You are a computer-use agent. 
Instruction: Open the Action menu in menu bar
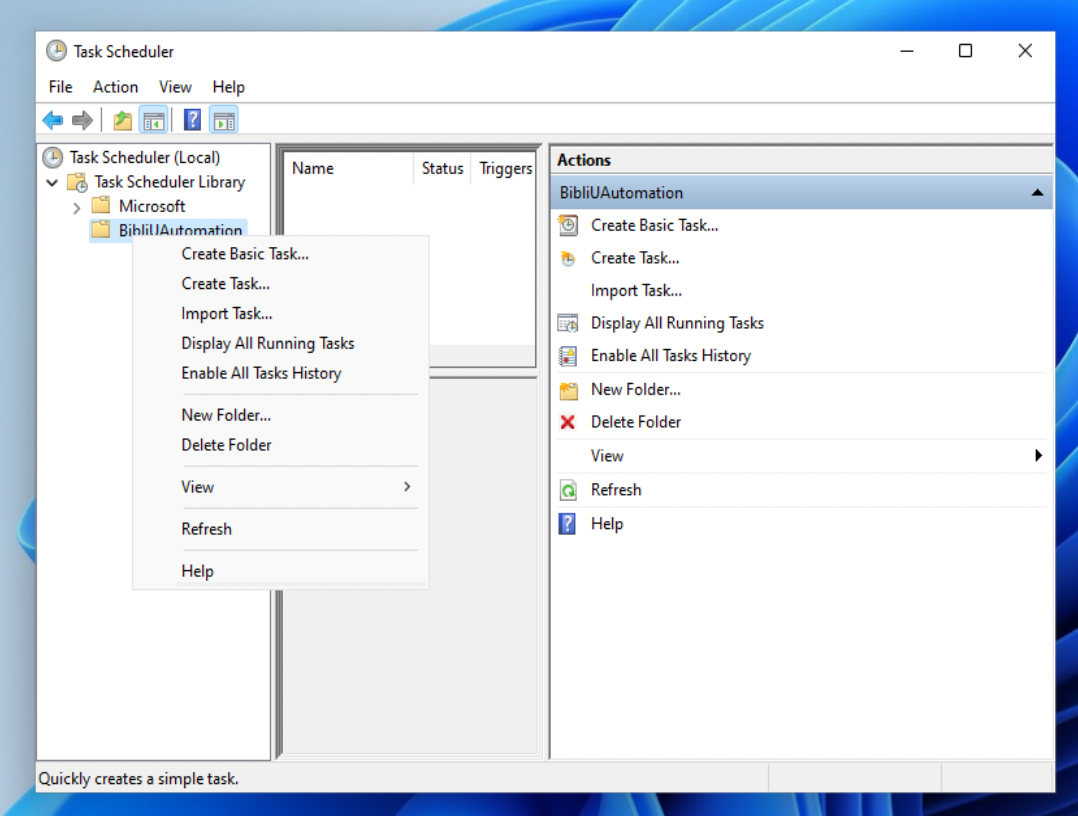[x=115, y=87]
